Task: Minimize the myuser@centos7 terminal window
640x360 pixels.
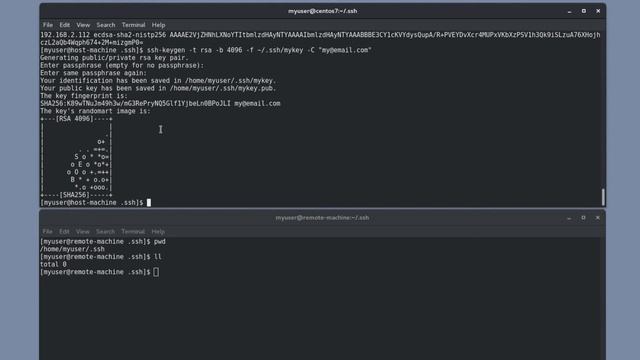Action: pos(569,11)
